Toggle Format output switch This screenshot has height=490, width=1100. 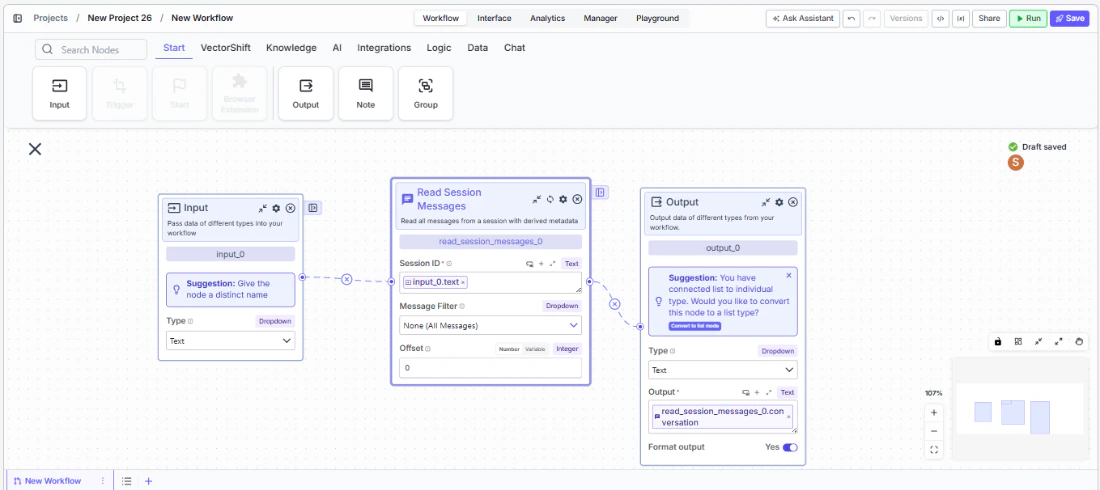tap(790, 447)
